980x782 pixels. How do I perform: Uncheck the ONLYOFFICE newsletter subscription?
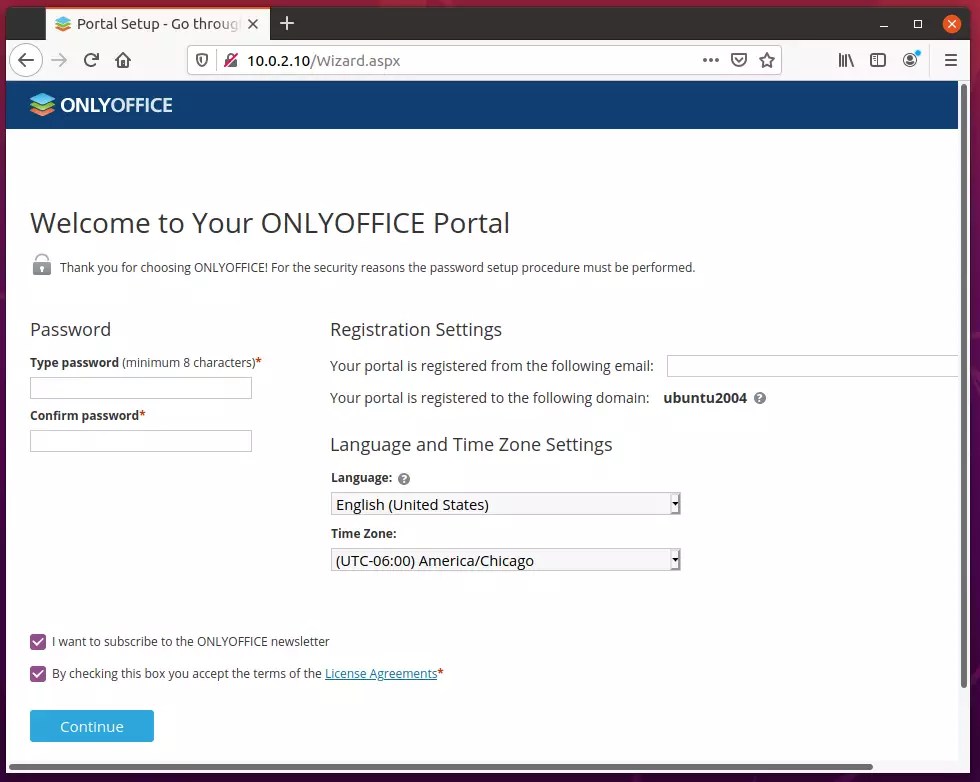(x=37, y=642)
